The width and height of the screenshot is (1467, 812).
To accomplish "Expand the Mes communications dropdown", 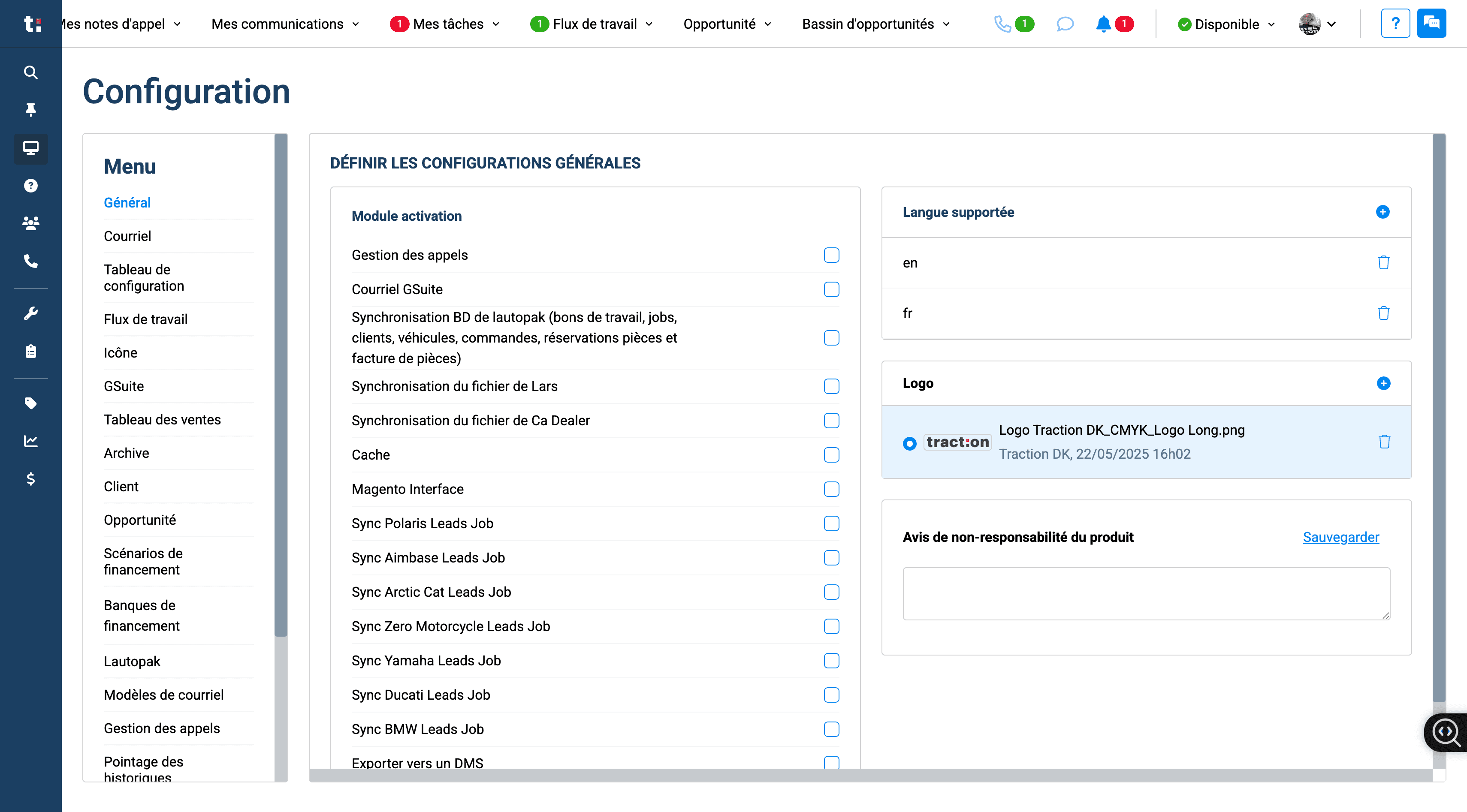I will tap(285, 24).
